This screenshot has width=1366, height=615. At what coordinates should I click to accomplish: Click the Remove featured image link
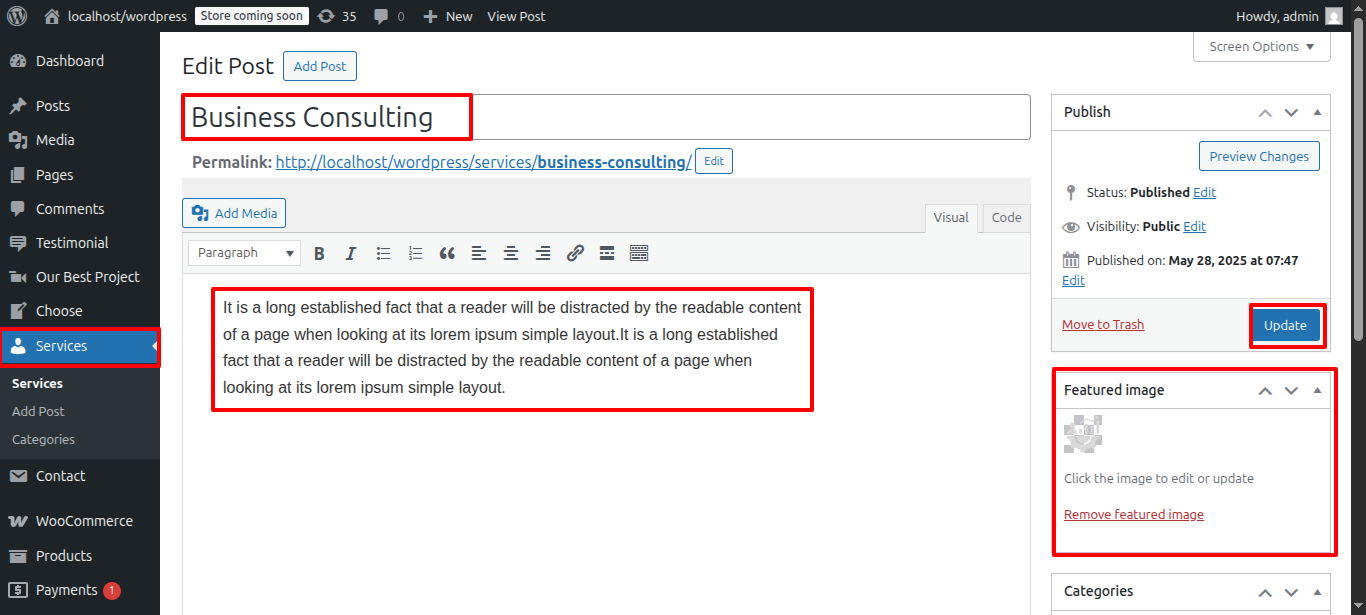click(x=1133, y=515)
